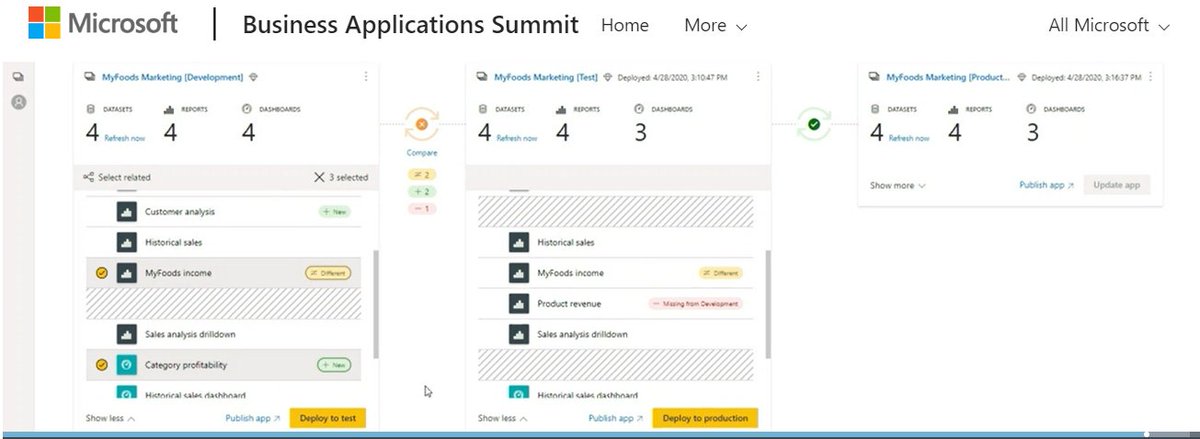Screen dimensions: 1200x439
Task: Open the Business Applications Summit title link
Action: pos(410,25)
